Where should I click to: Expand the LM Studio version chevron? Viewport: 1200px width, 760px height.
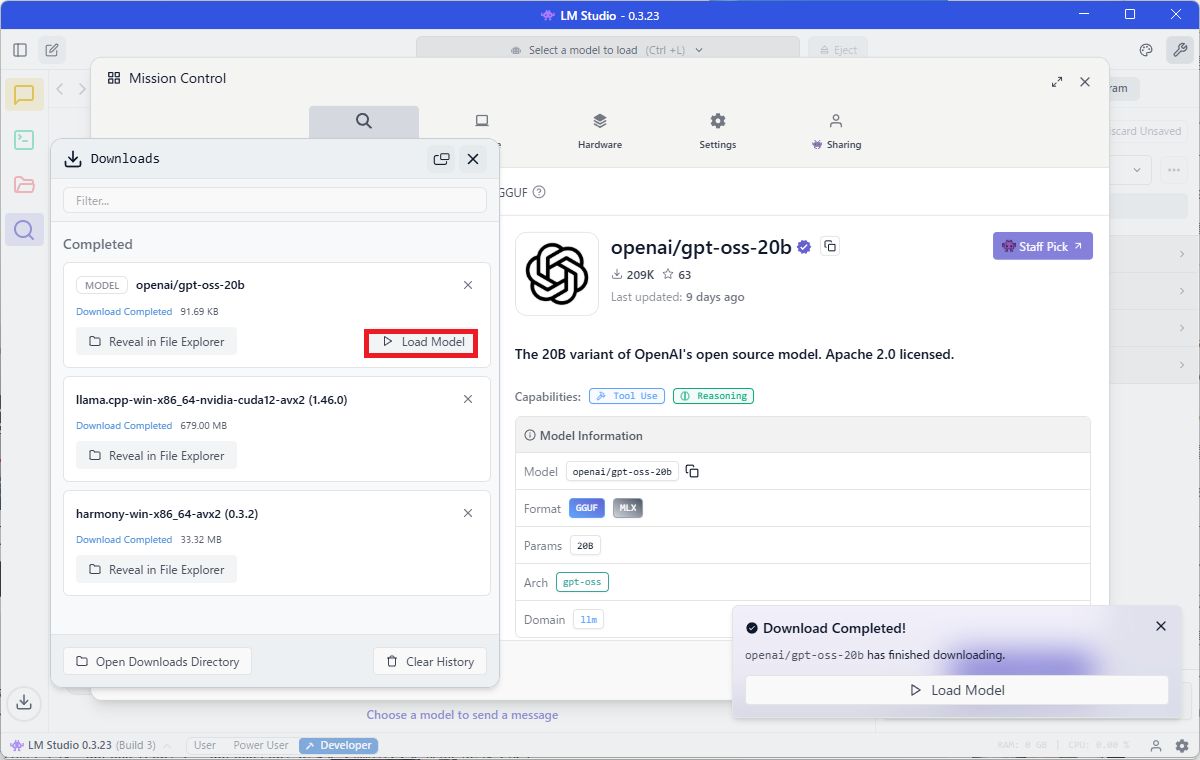point(167,745)
